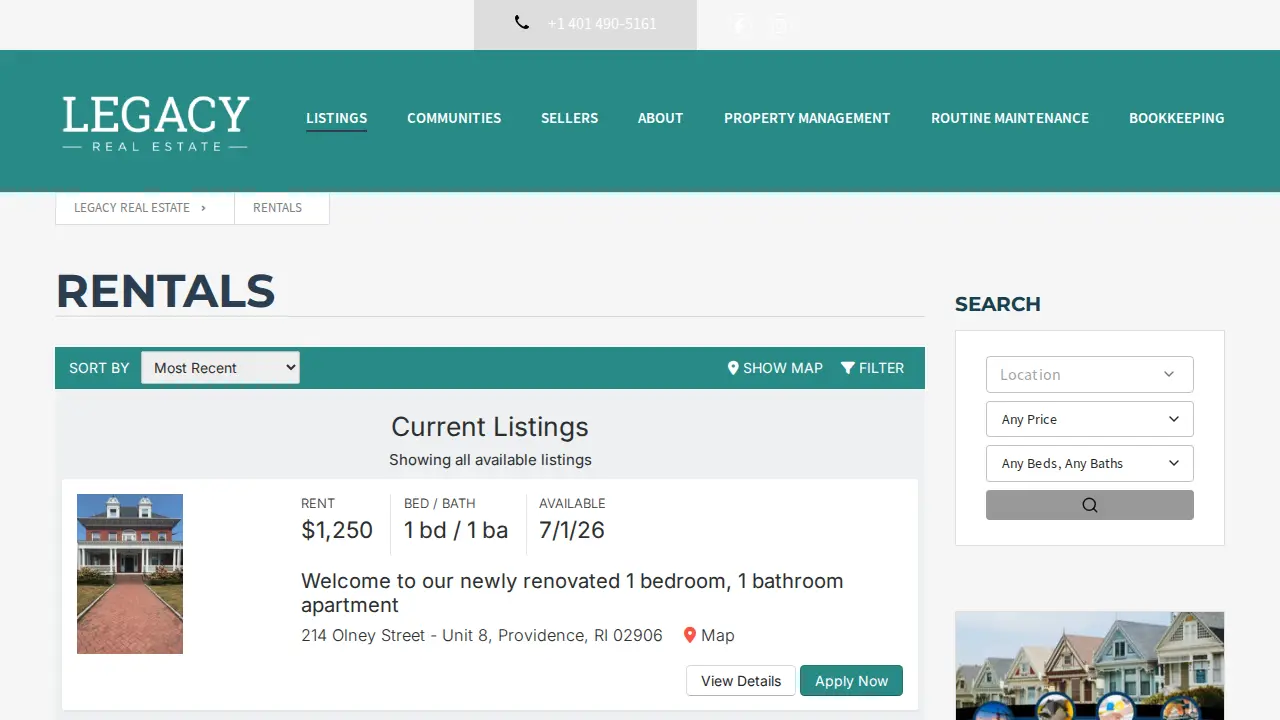
Task: Click the Filter funnel icon
Action: coord(848,368)
